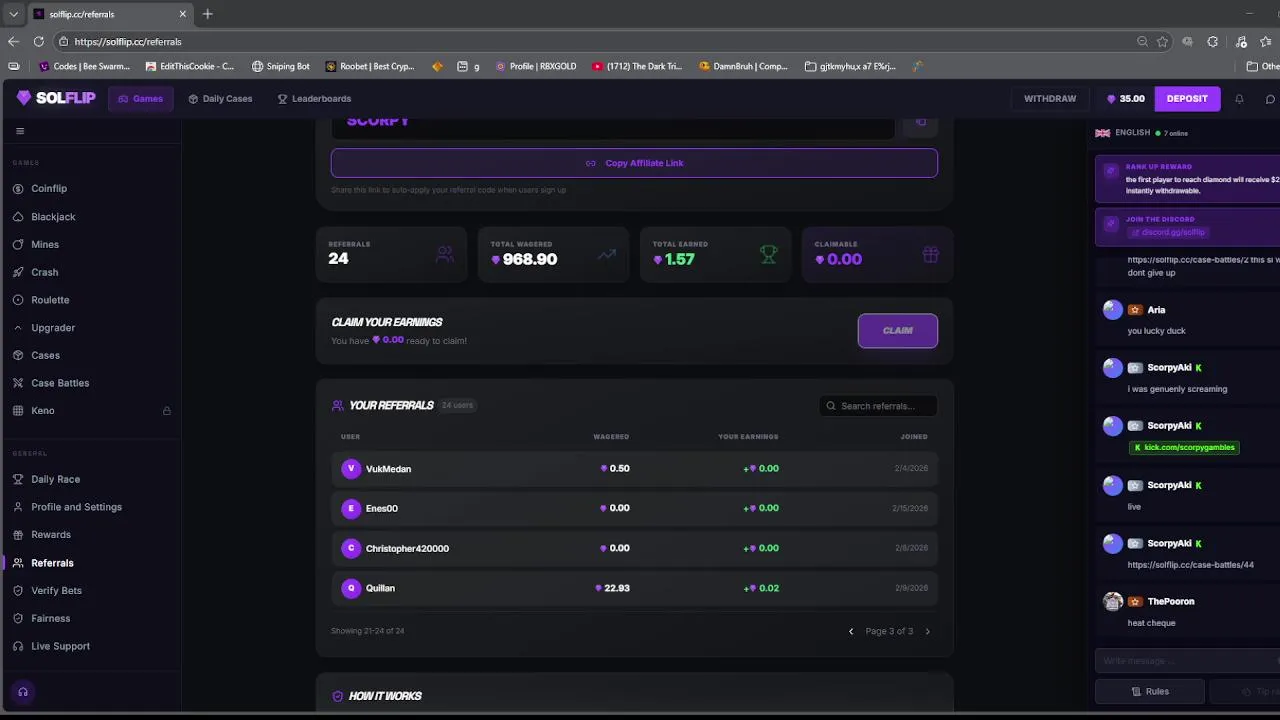1280x720 pixels.
Task: Select the Quillan referral row
Action: click(634, 588)
